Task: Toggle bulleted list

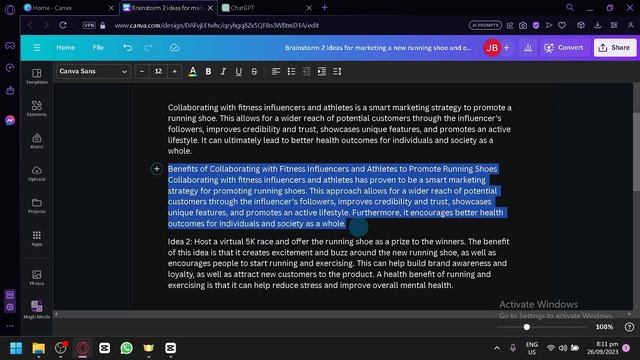Action: 291,72
